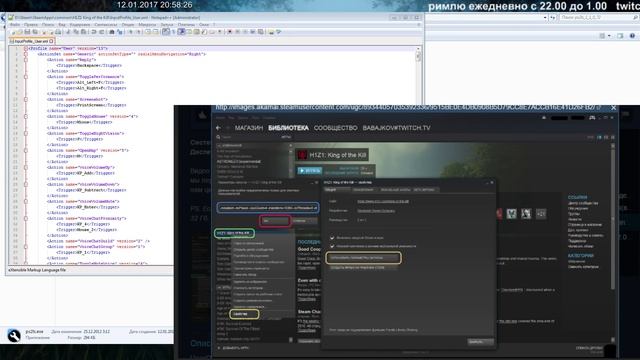The height and width of the screenshot is (360, 640).
Task: Select the InputProfile_User.xml document tab
Action: coord(32,41)
